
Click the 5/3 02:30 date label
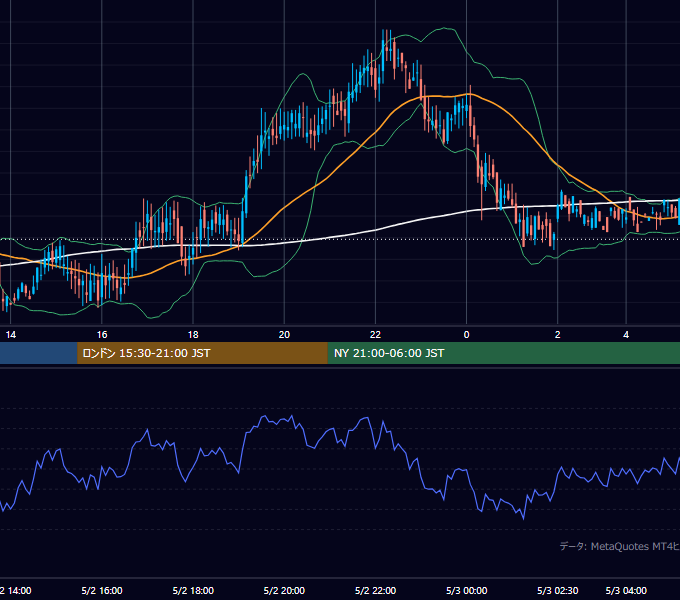coord(558,591)
